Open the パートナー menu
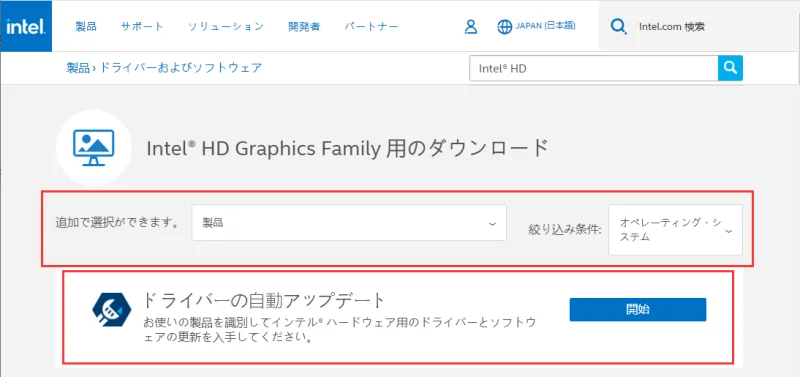Screen dimensions: 800x377 pyautogui.click(x=371, y=27)
